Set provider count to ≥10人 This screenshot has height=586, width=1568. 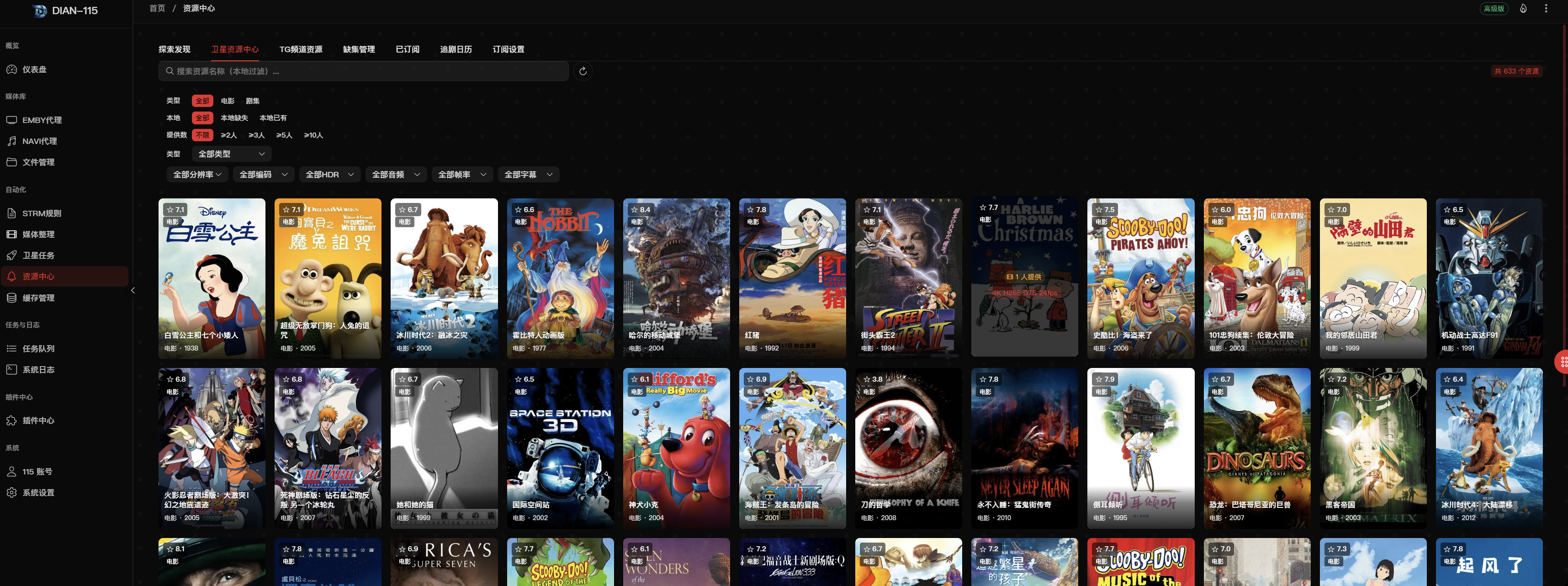(313, 135)
